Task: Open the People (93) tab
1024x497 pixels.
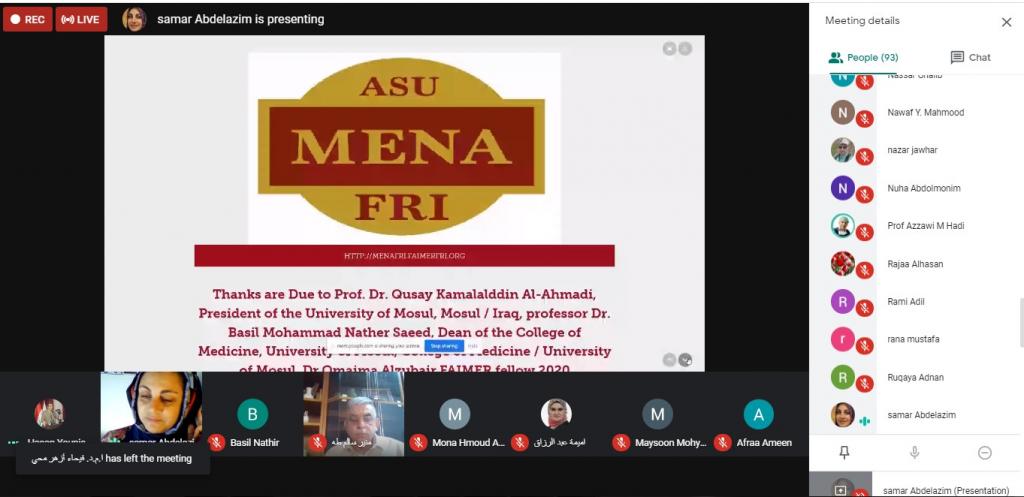Action: click(x=863, y=57)
